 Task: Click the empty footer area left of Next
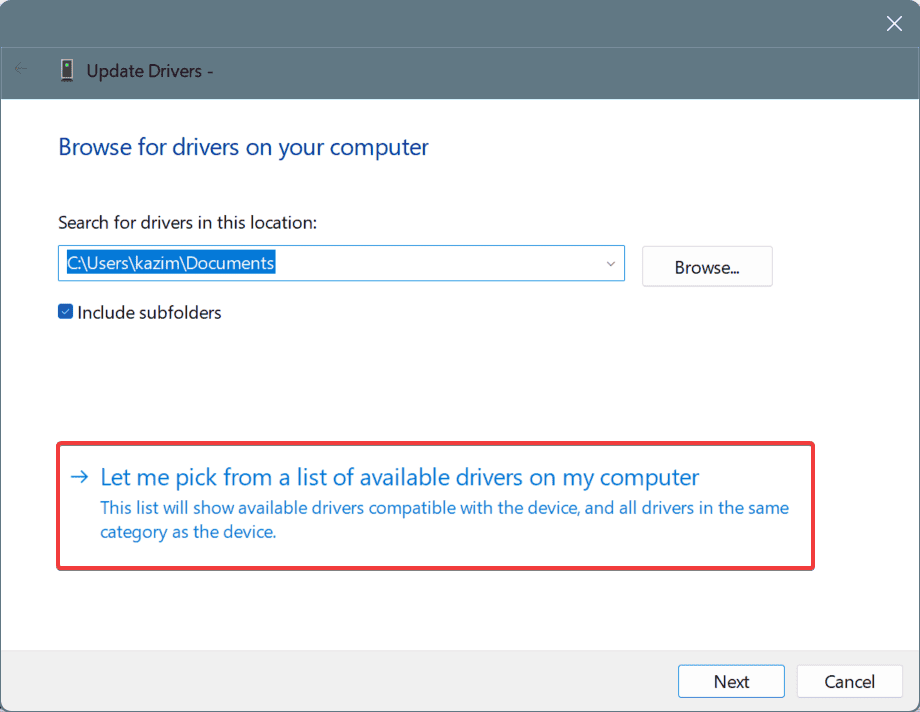click(x=340, y=682)
